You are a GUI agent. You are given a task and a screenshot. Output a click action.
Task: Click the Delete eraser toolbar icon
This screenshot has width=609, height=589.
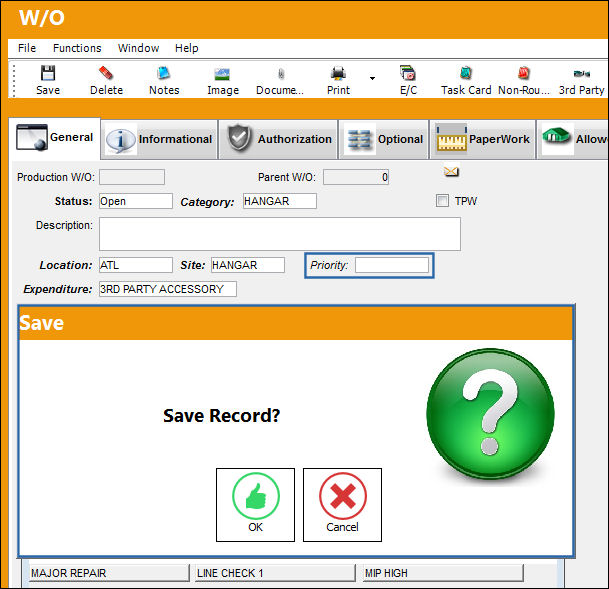coord(106,73)
